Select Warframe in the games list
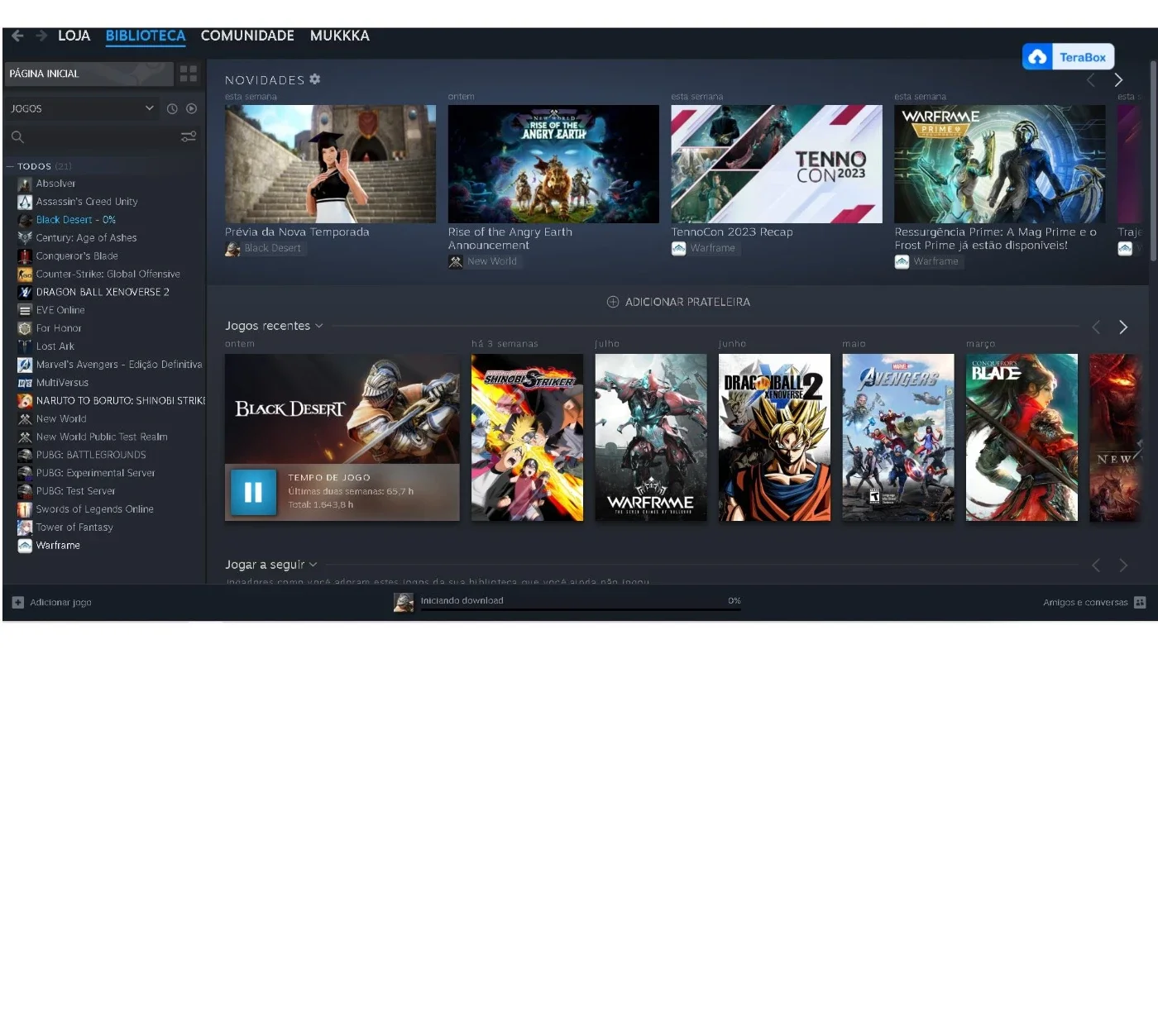This screenshot has height=1036, width=1158. tap(58, 546)
